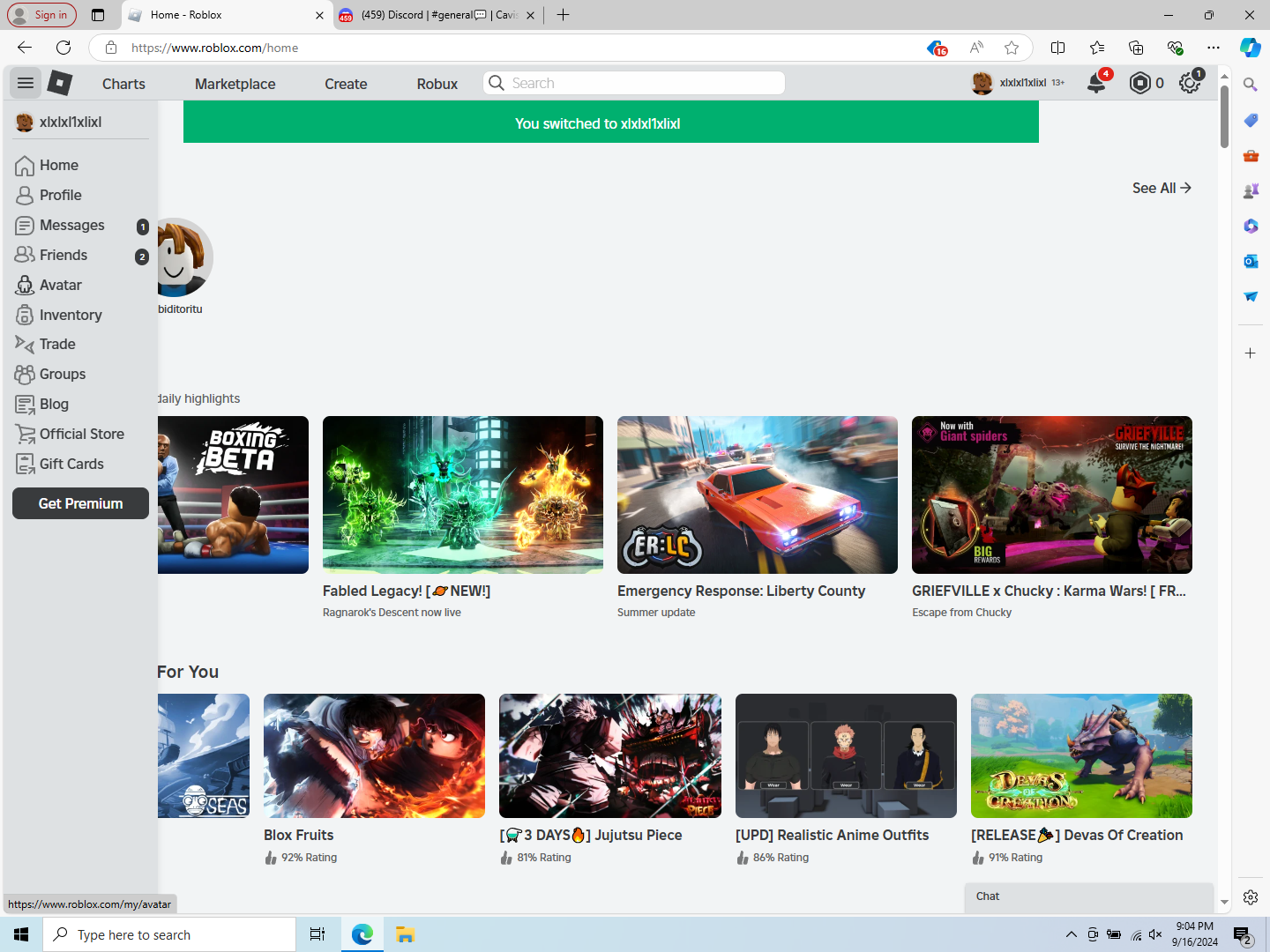Open Browser essentials heart icon
Image resolution: width=1270 pixels, height=952 pixels.
(x=1175, y=48)
